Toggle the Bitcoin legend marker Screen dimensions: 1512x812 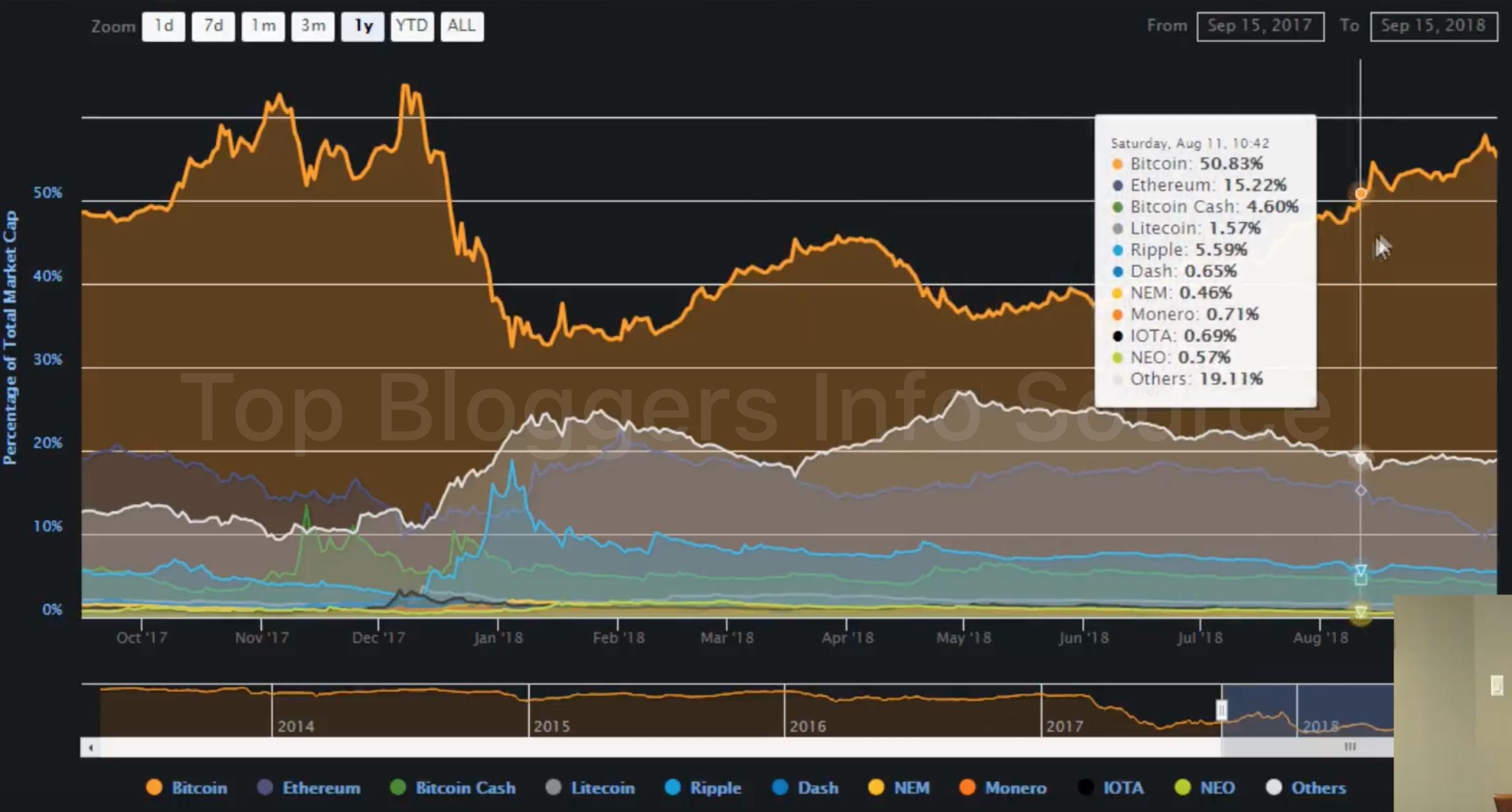[x=154, y=787]
